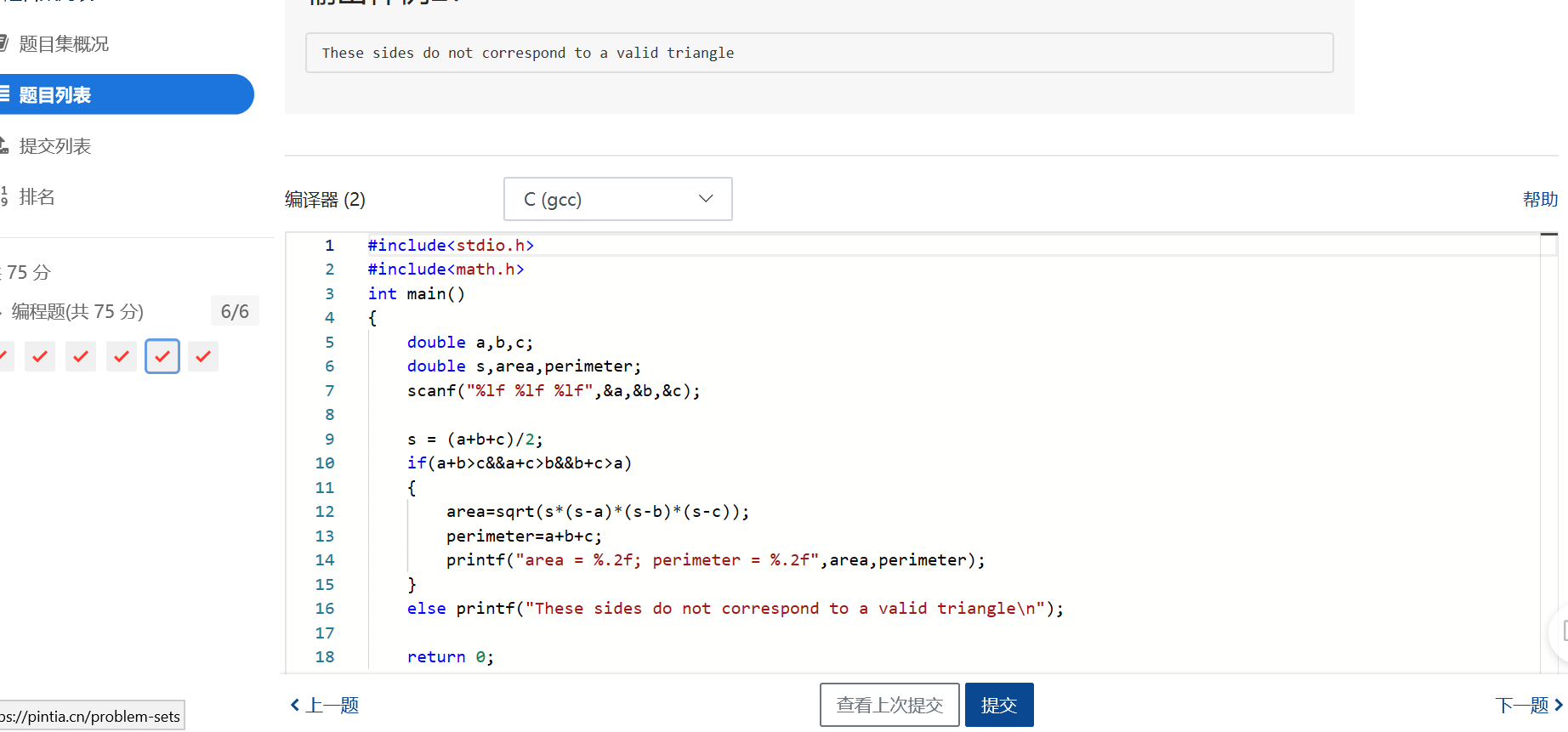The height and width of the screenshot is (732, 1568).
Task: Open the 提交列表 submissions menu item
Action: pyautogui.click(x=54, y=146)
